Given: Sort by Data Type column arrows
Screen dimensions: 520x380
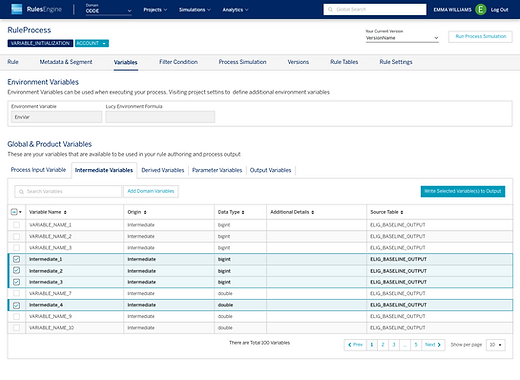Looking at the screenshot, I should click(243, 212).
